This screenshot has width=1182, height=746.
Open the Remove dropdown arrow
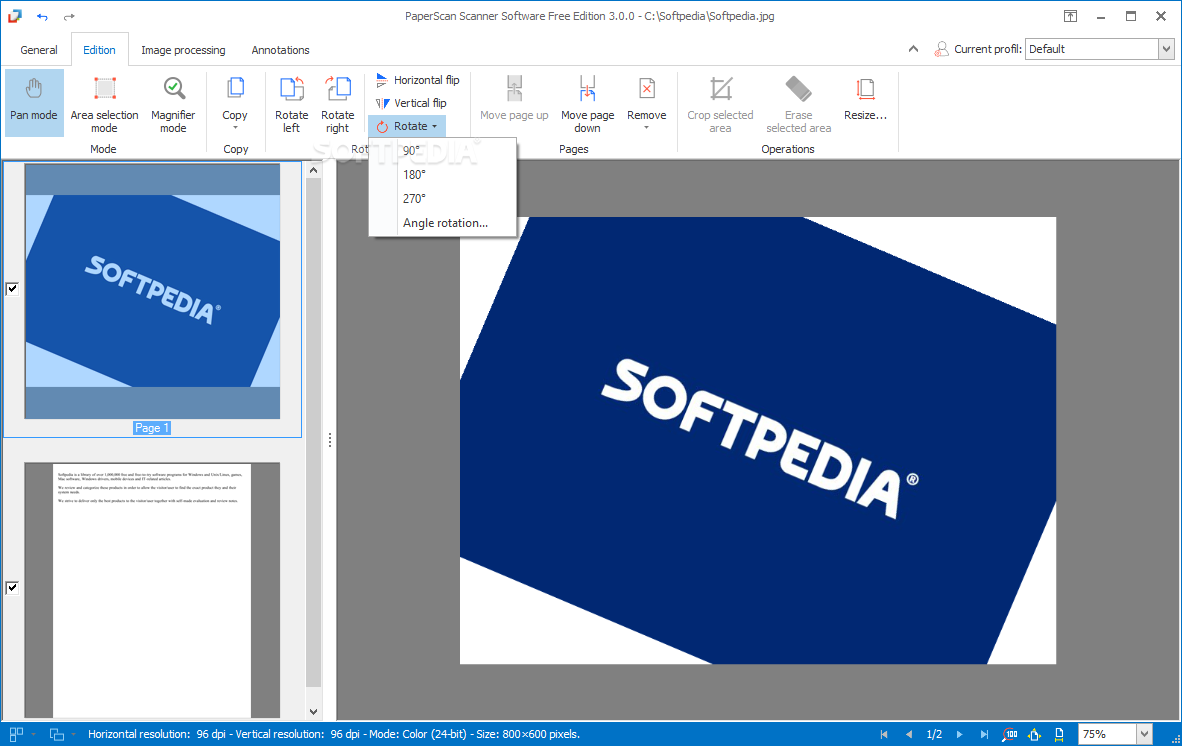tap(647, 128)
